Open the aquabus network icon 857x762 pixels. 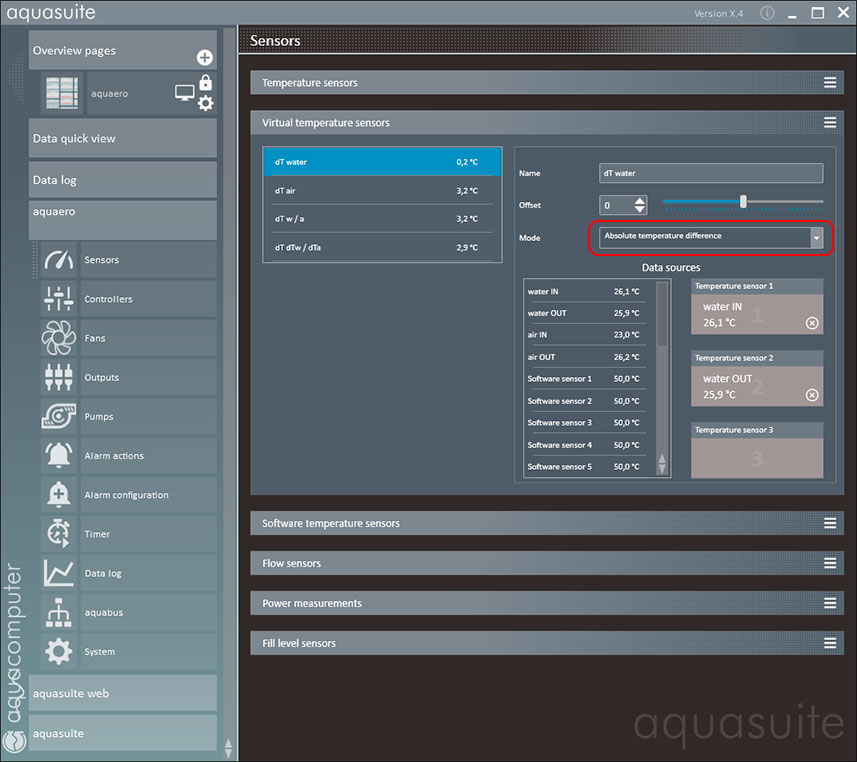(59, 612)
